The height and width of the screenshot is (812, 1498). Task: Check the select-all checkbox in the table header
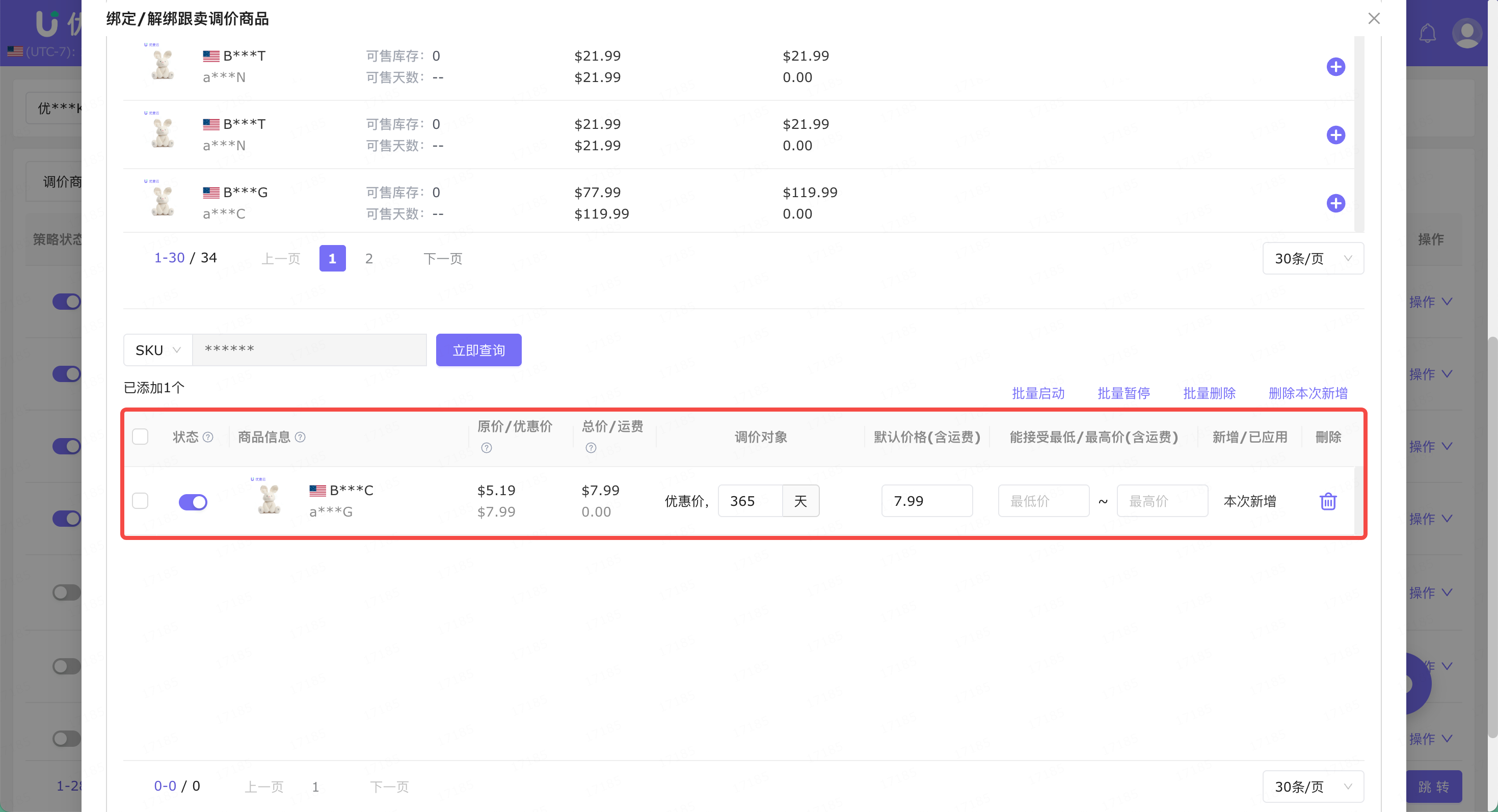click(x=140, y=437)
